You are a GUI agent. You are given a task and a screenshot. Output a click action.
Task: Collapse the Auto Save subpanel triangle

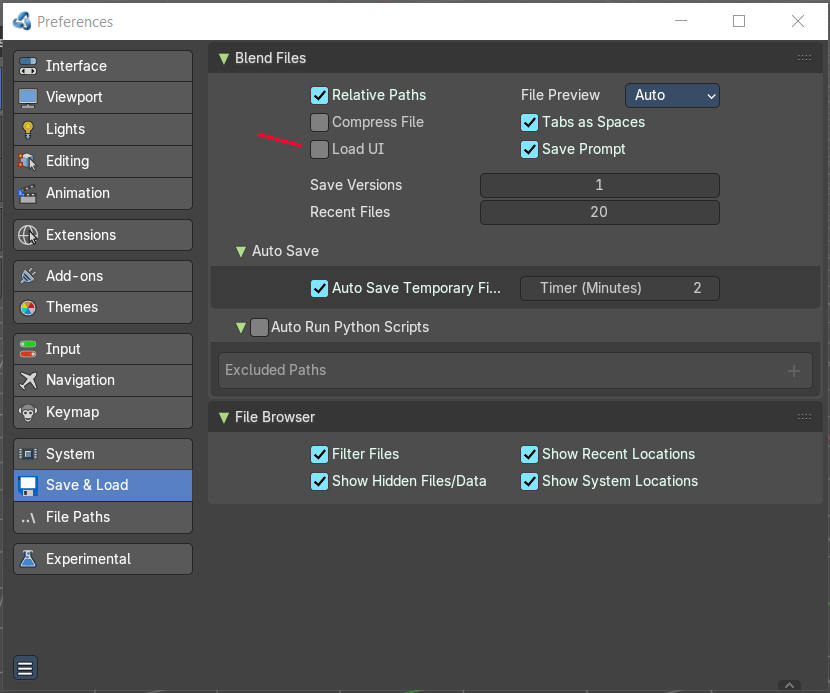pyautogui.click(x=241, y=251)
